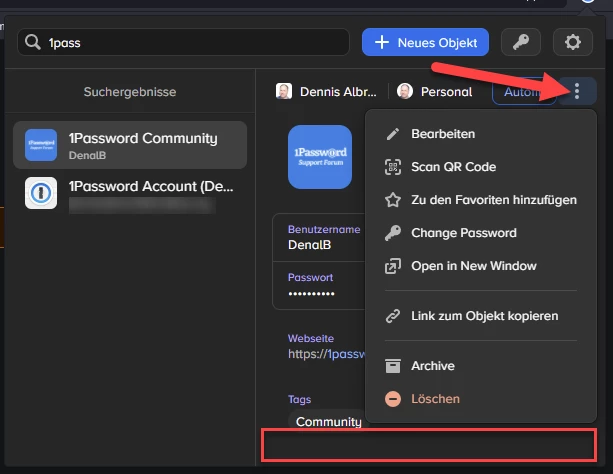Screen dimensions: 613x474
Task: Click the large 1Password Support Forum icon
Action: click(x=320, y=157)
